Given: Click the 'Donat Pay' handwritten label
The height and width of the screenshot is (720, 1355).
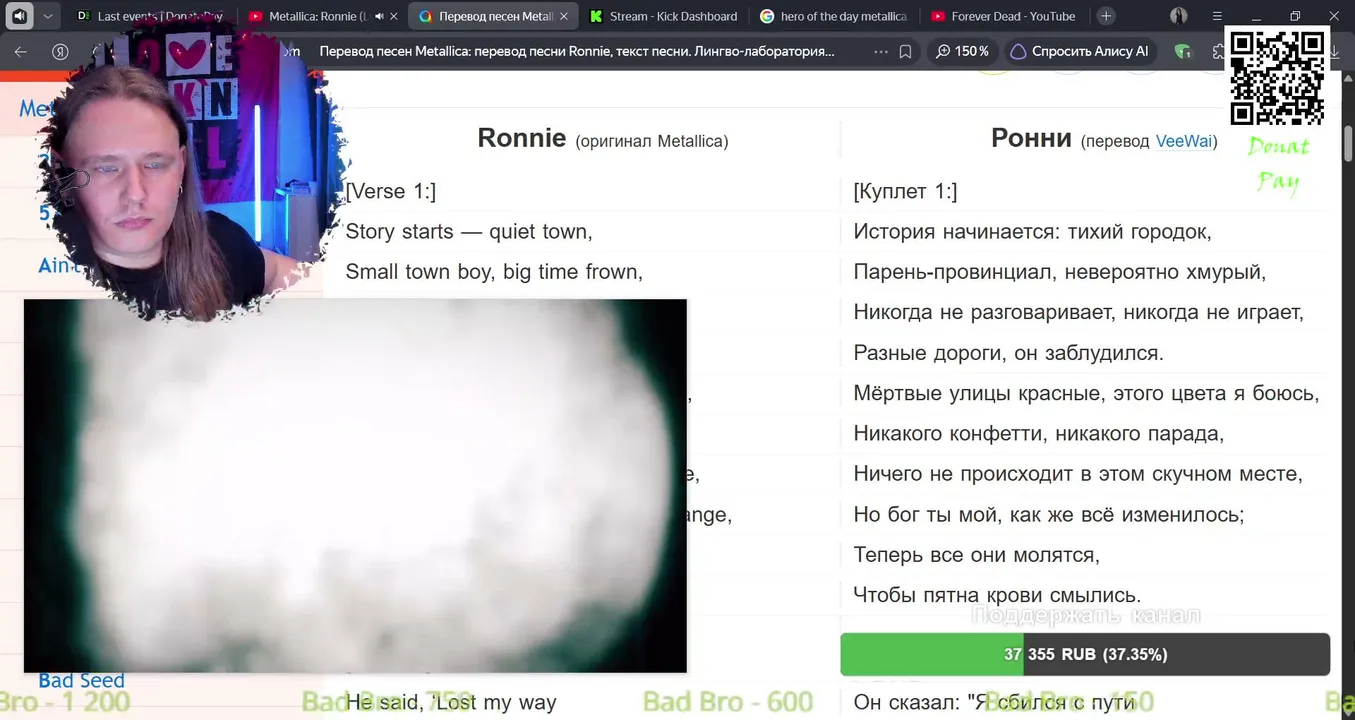Looking at the screenshot, I should 1278,165.
